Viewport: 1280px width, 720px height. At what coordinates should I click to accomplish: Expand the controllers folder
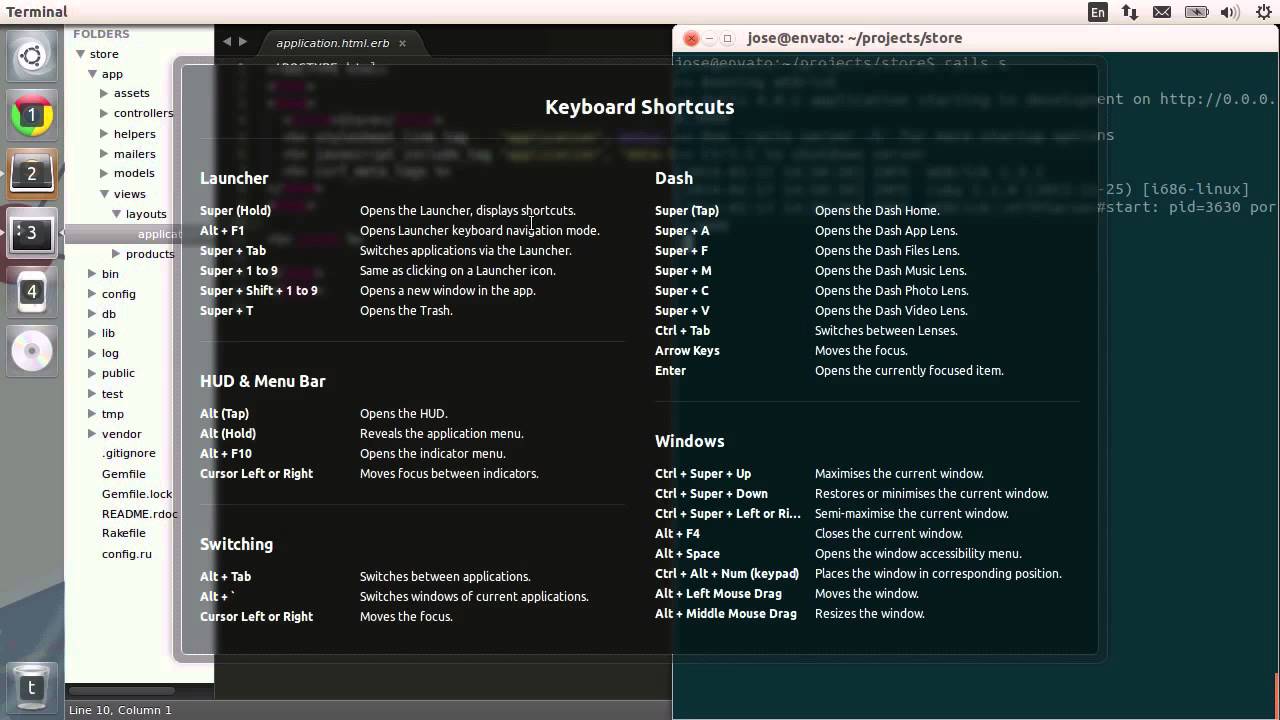104,113
